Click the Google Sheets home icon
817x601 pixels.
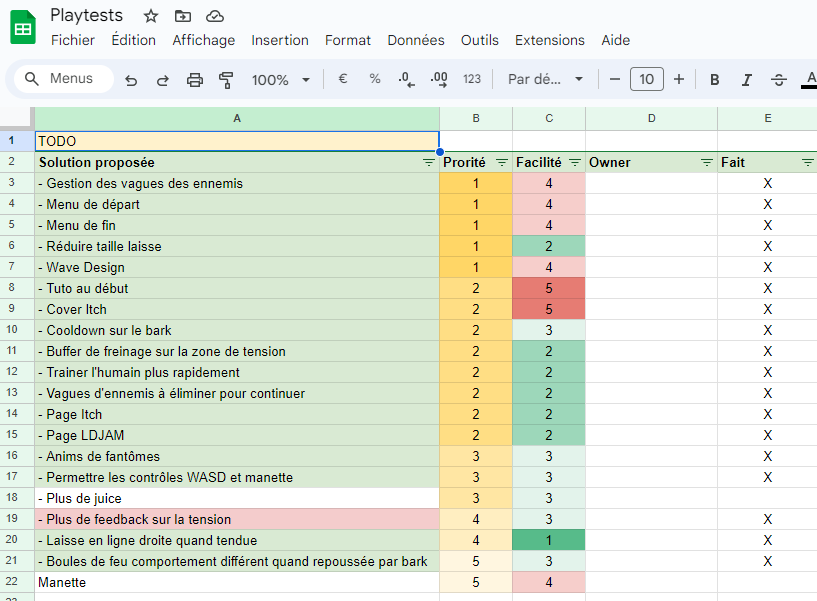(x=23, y=28)
